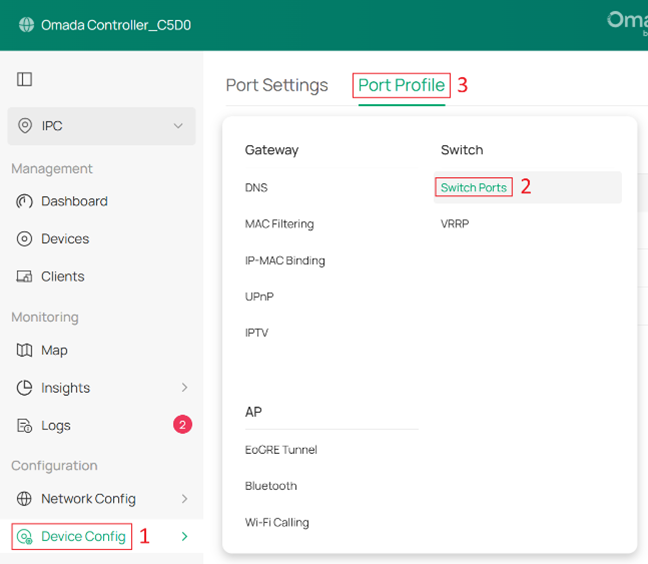Click the globe icon beside Omada Controller title
The width and height of the screenshot is (648, 564).
pyautogui.click(x=26, y=25)
